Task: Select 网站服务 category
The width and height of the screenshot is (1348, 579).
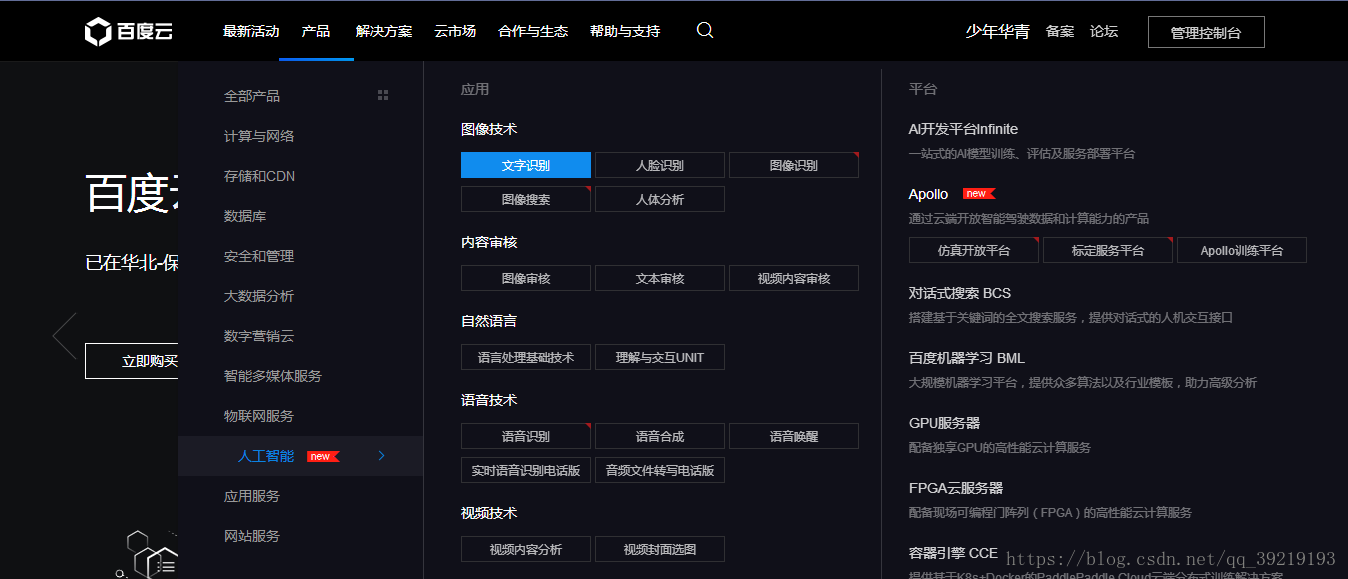Action: coord(252,536)
